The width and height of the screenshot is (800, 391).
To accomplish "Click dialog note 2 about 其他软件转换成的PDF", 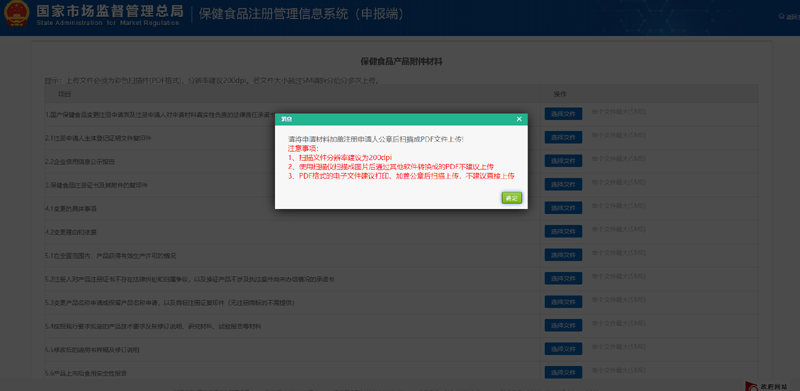I will (391, 166).
